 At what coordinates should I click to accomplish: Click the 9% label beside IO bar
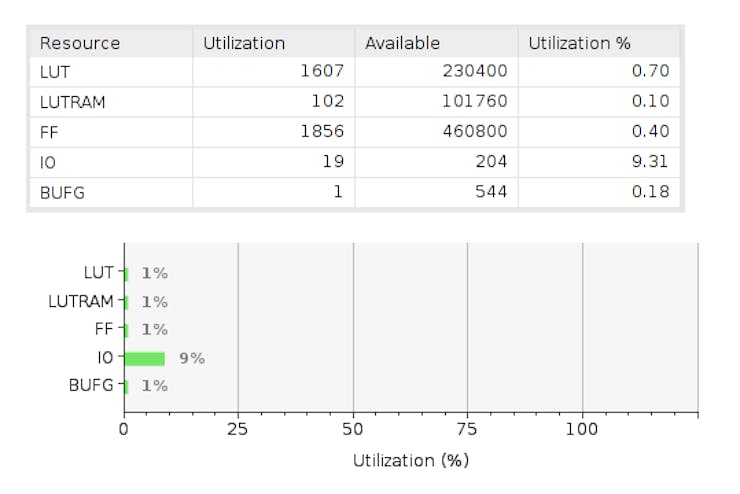(x=192, y=357)
